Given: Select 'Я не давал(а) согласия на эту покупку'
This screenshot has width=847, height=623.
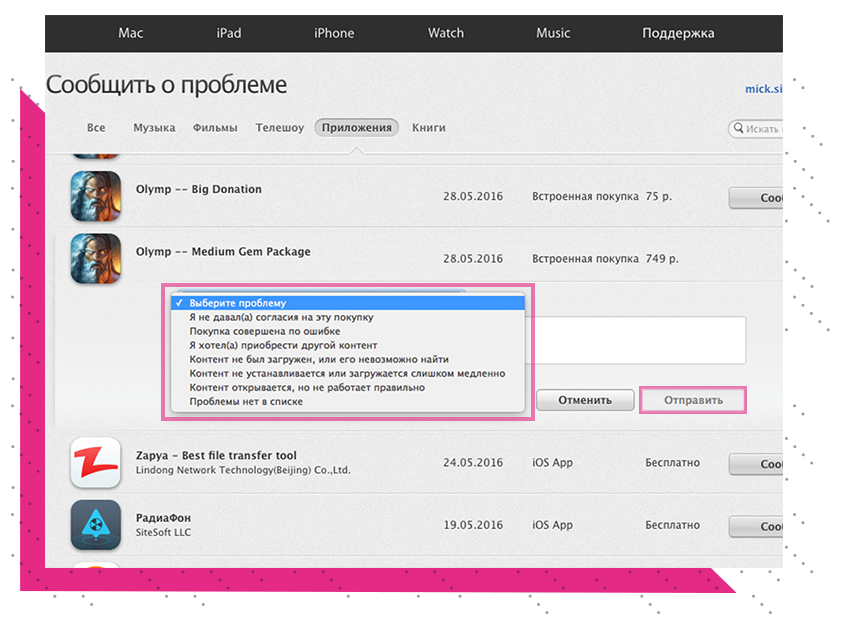Looking at the screenshot, I should [x=281, y=317].
